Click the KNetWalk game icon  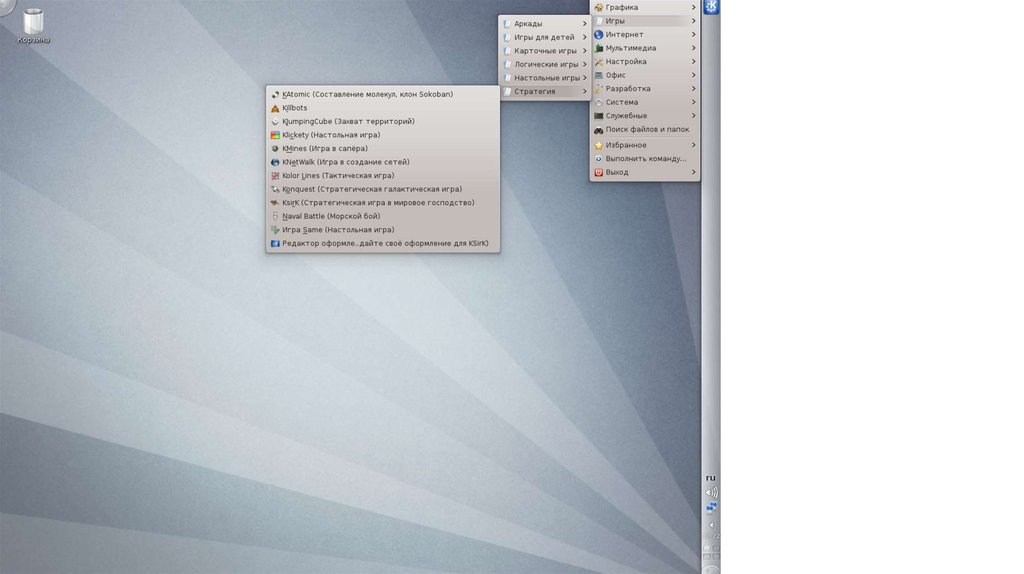pos(275,162)
